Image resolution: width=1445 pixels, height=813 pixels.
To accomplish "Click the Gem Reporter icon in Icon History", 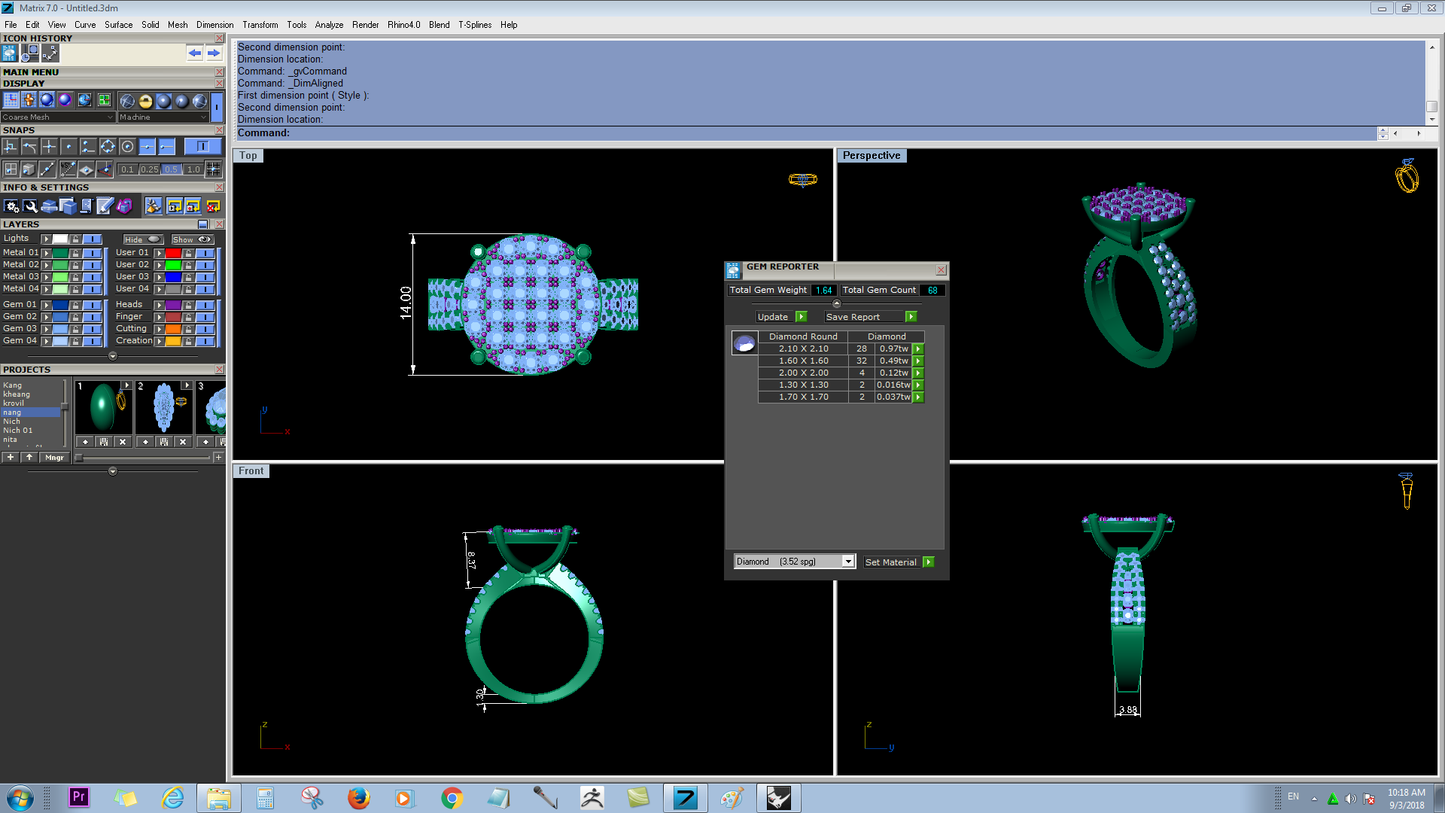I will tap(9, 53).
